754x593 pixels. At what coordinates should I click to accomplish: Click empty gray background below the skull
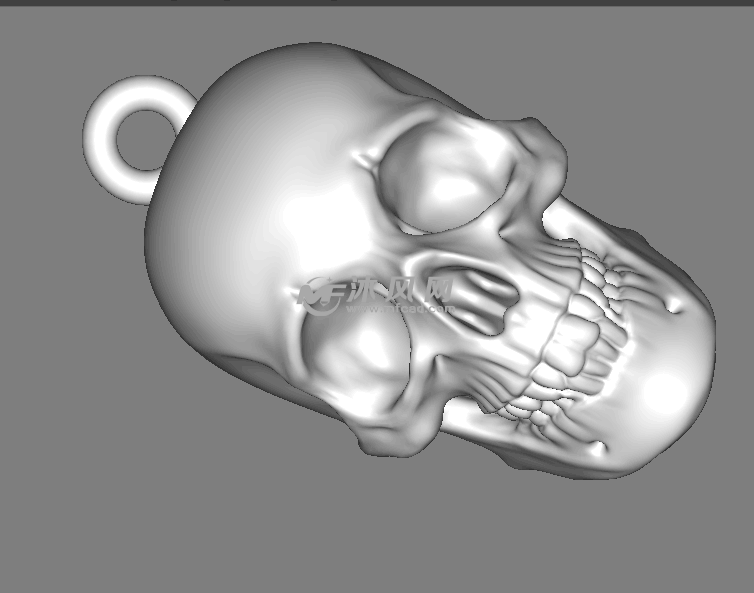[300, 530]
